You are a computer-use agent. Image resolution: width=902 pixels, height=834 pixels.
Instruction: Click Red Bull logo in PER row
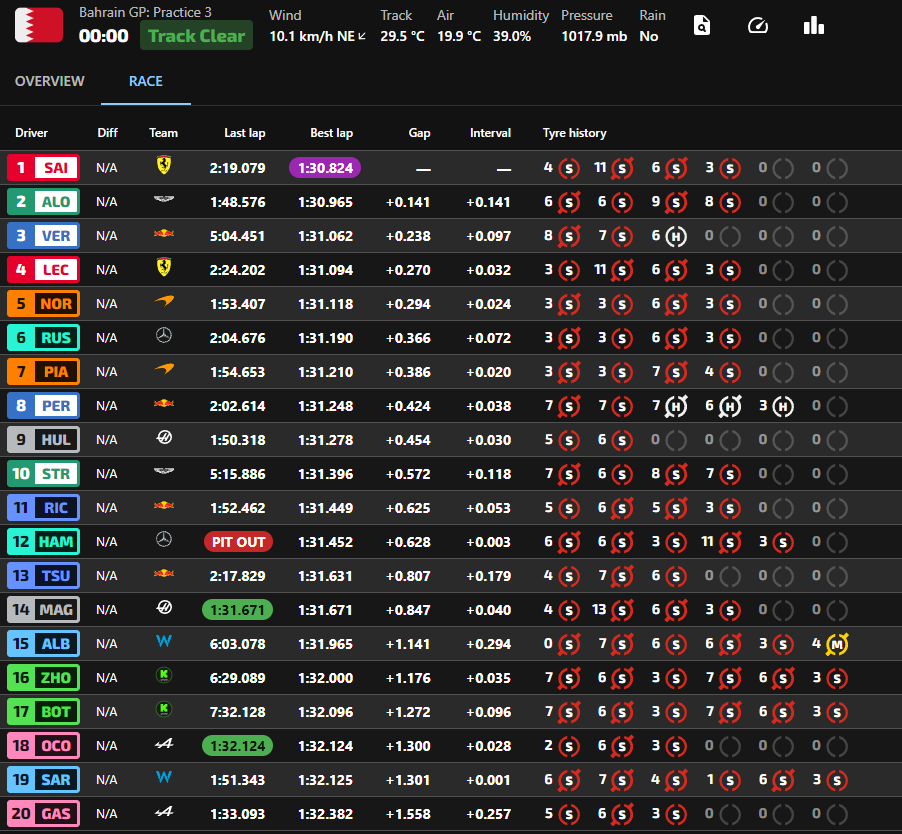click(x=164, y=403)
